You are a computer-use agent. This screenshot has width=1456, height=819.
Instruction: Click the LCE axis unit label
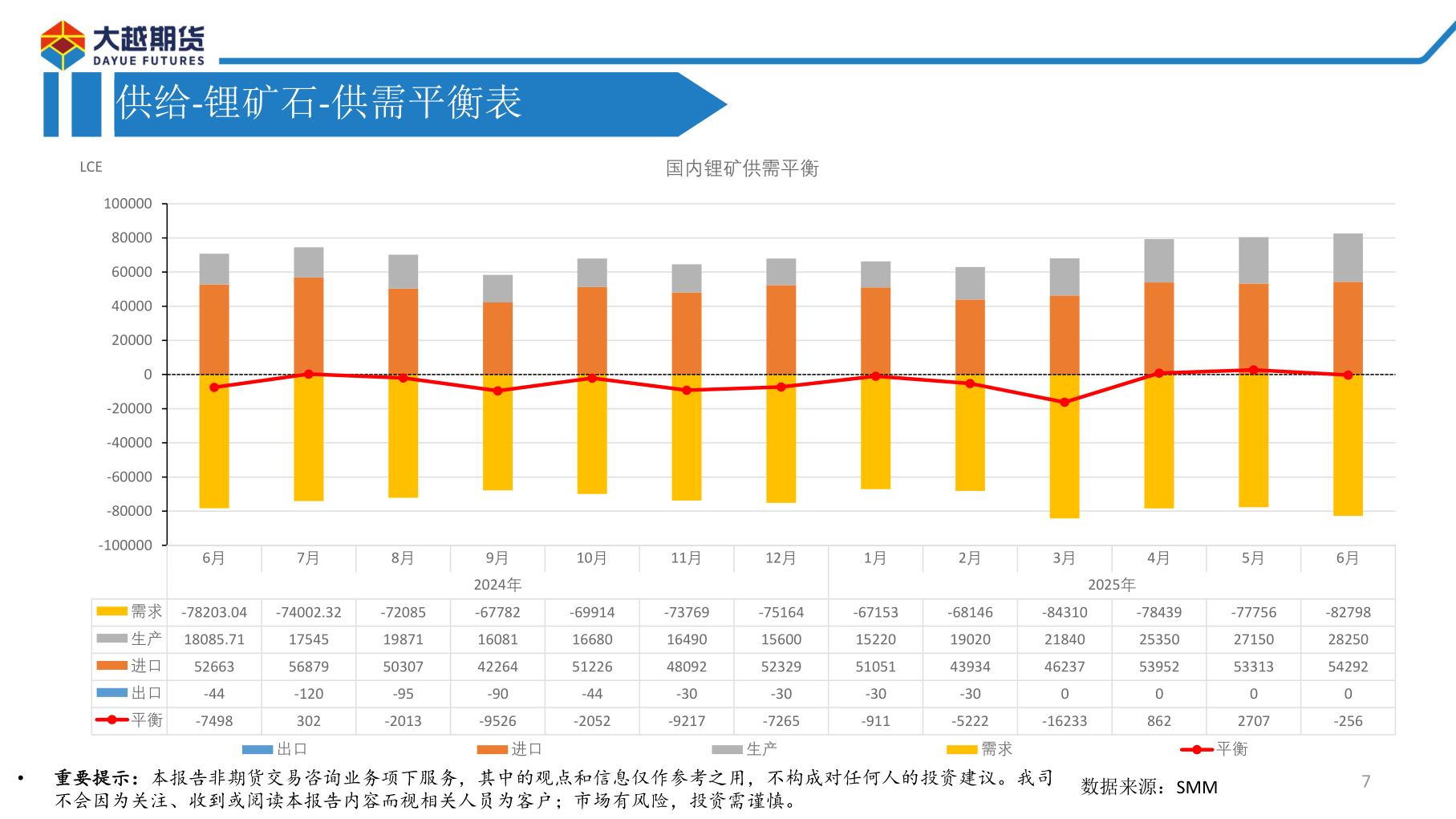point(91,167)
